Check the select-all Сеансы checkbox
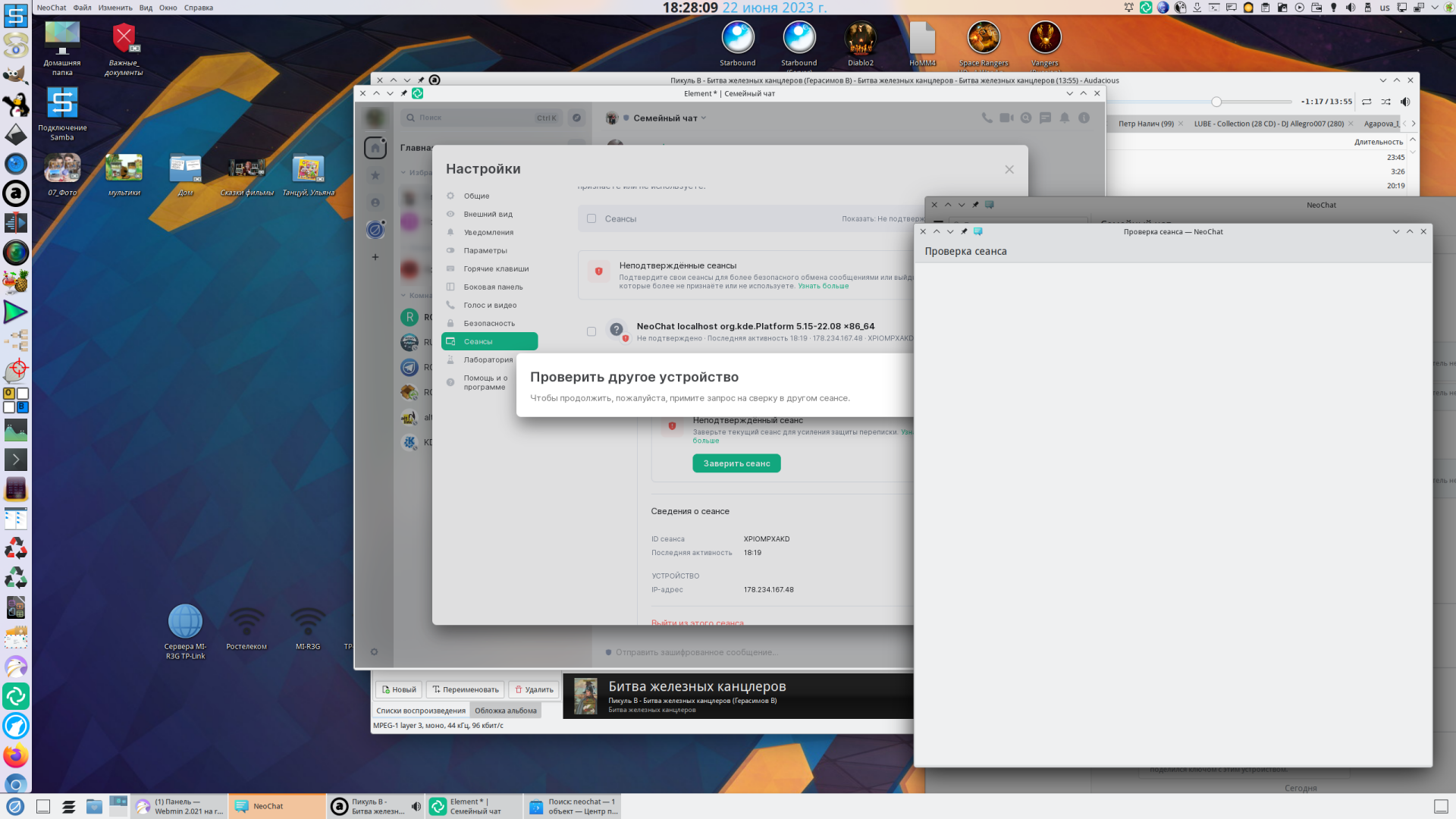 pos(591,218)
